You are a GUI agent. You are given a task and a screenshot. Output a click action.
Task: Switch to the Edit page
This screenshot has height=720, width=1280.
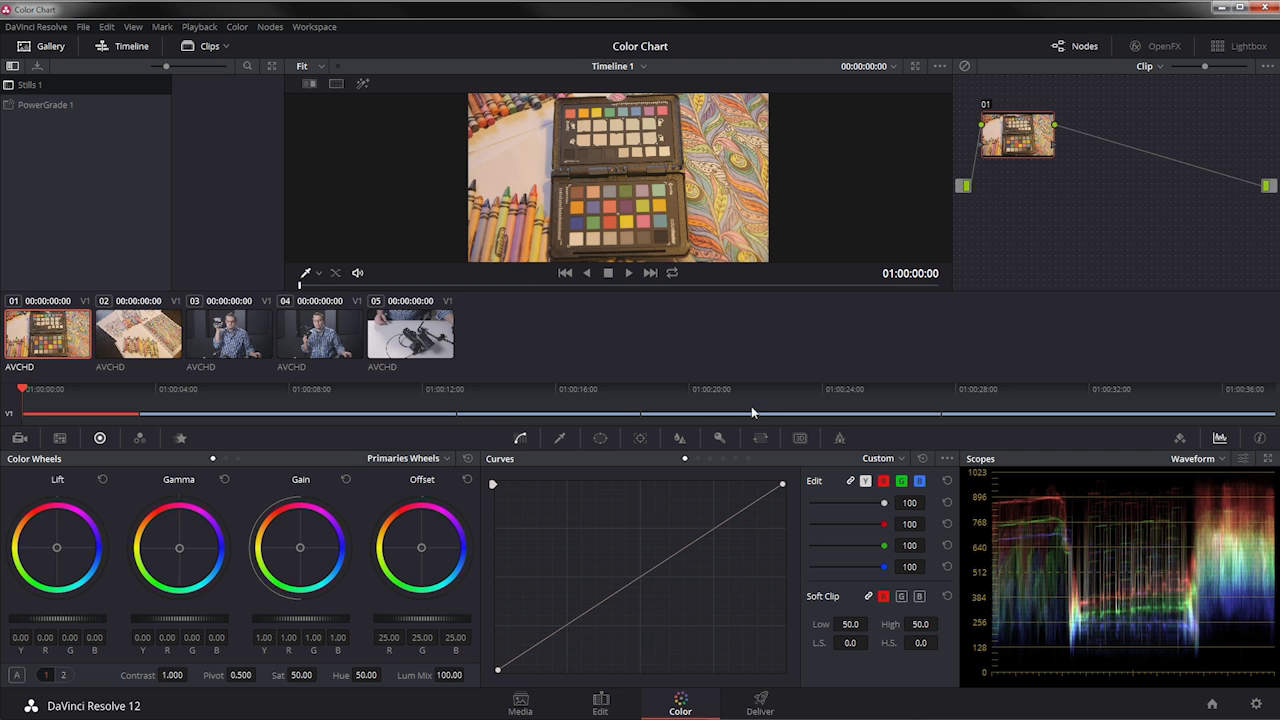(600, 704)
